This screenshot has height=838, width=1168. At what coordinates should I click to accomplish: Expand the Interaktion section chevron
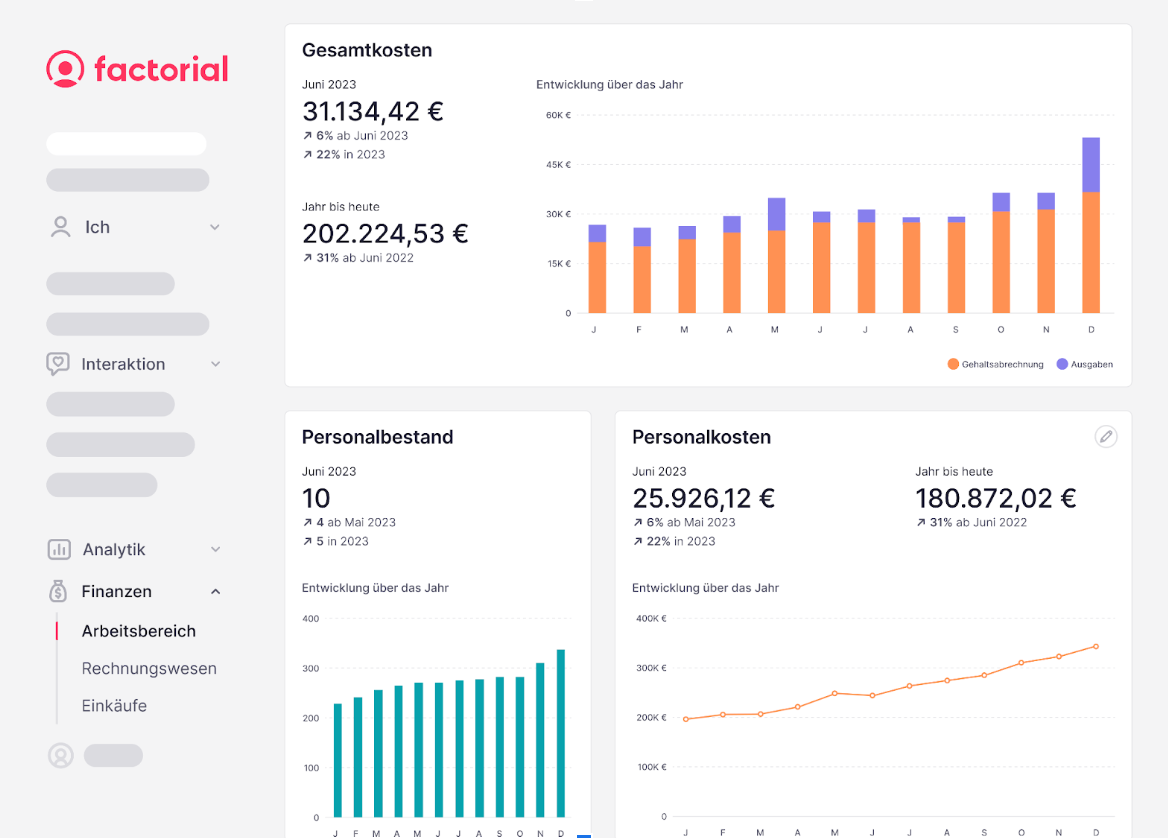click(215, 365)
